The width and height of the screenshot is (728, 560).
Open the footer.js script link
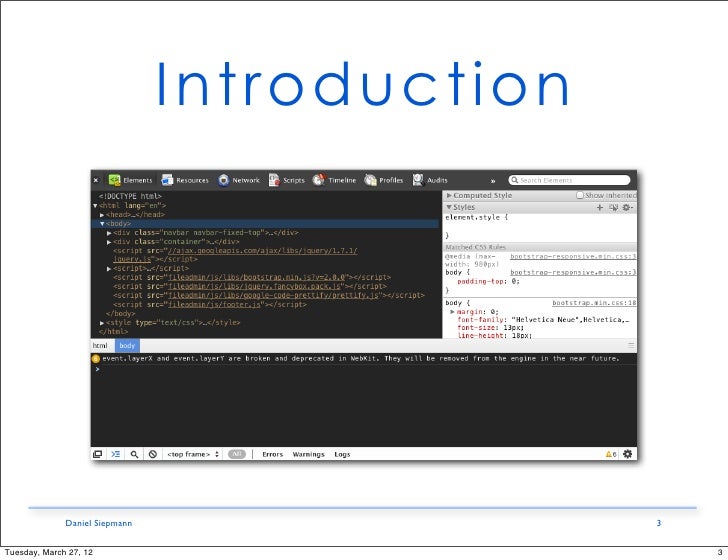[x=214, y=305]
